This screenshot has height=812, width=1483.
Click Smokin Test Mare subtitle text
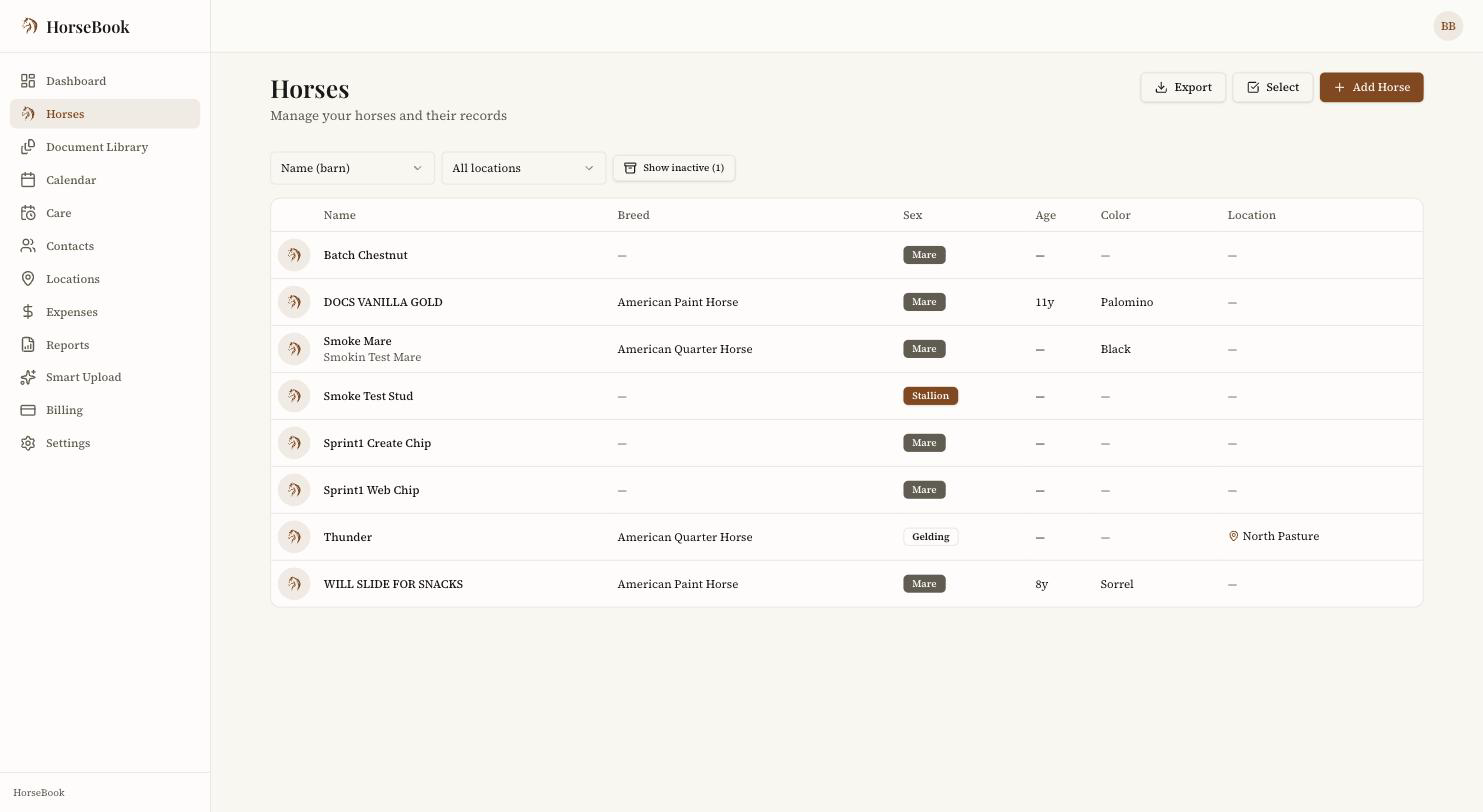373,357
